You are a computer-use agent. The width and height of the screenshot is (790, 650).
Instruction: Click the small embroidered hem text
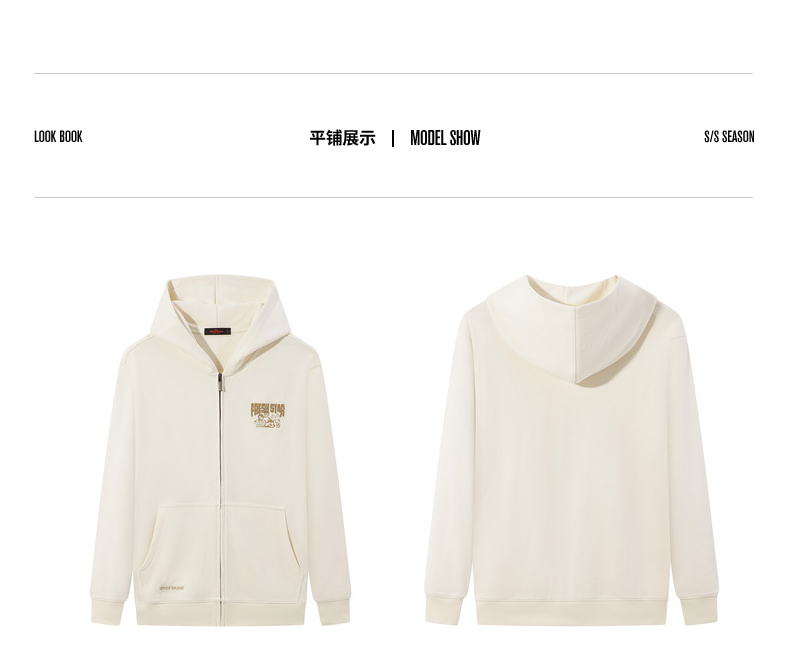pos(172,588)
